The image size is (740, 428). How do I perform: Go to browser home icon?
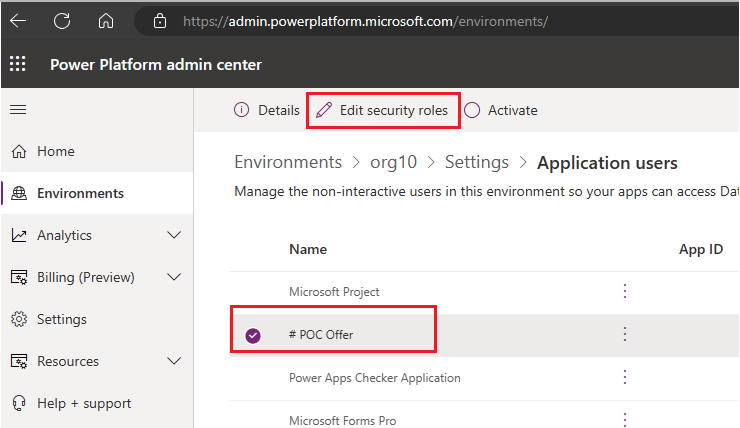[x=106, y=21]
